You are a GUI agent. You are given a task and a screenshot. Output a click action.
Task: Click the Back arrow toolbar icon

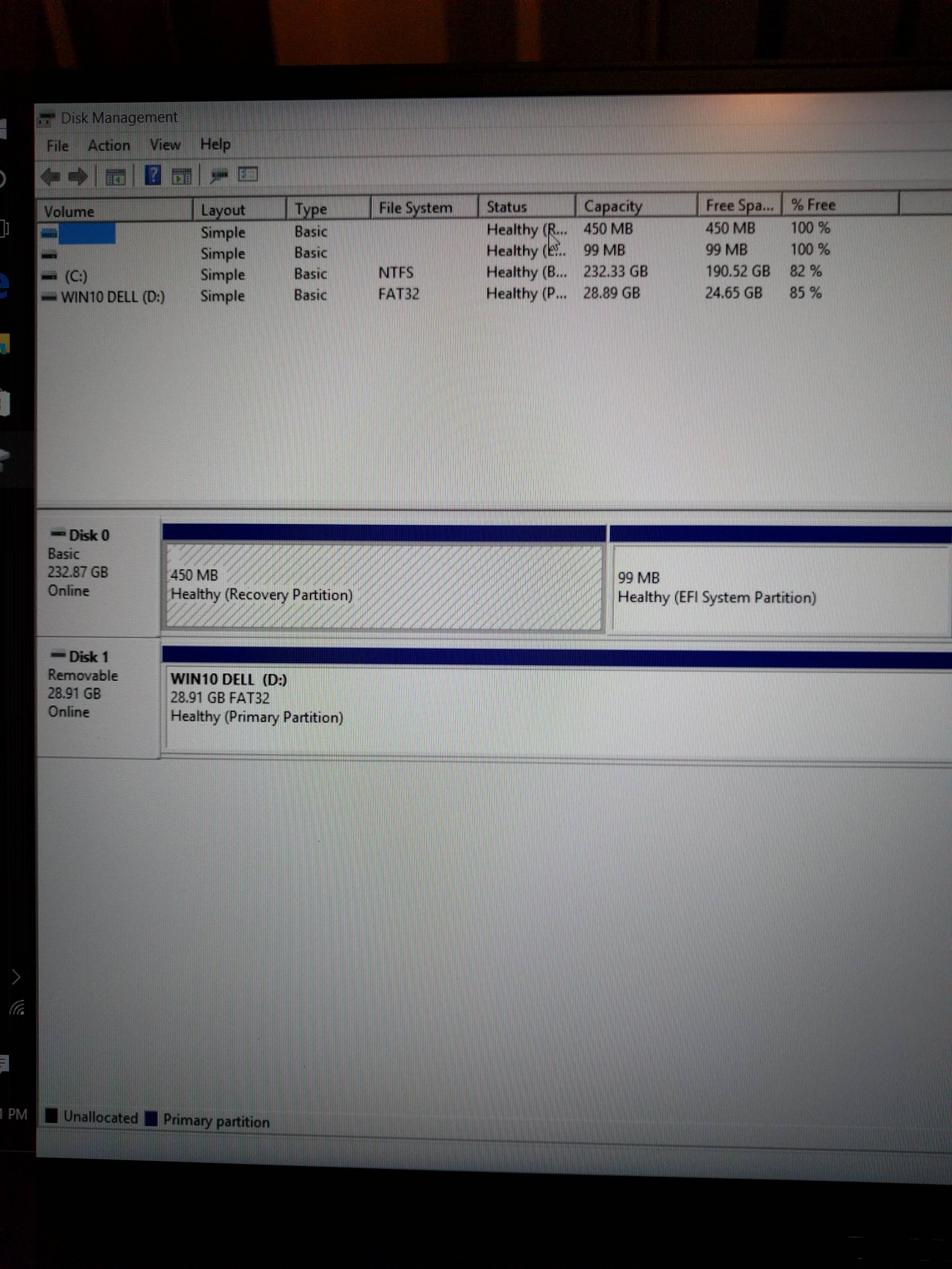tap(51, 177)
